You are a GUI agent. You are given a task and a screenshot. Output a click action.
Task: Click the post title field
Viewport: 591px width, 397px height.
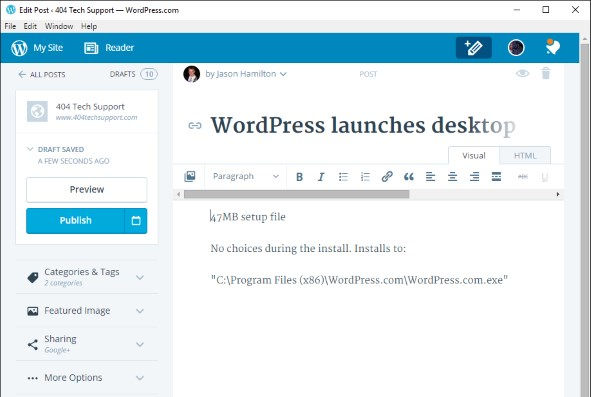363,126
